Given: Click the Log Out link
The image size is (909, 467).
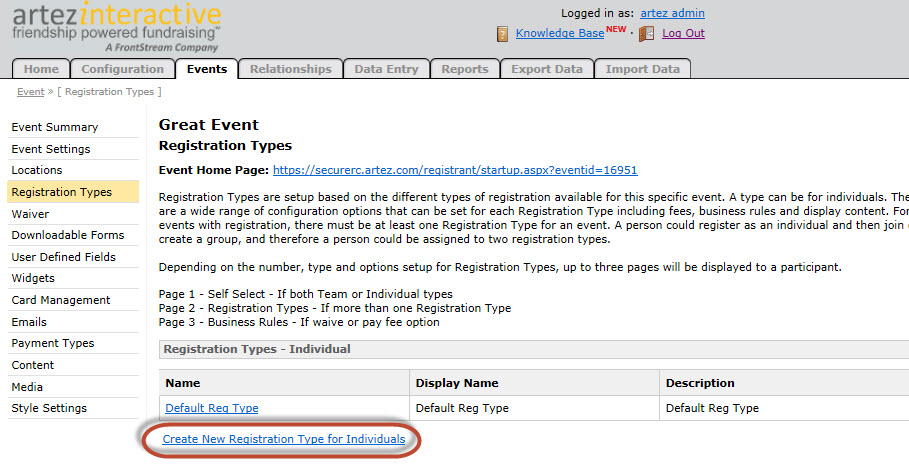Looking at the screenshot, I should tap(683, 33).
